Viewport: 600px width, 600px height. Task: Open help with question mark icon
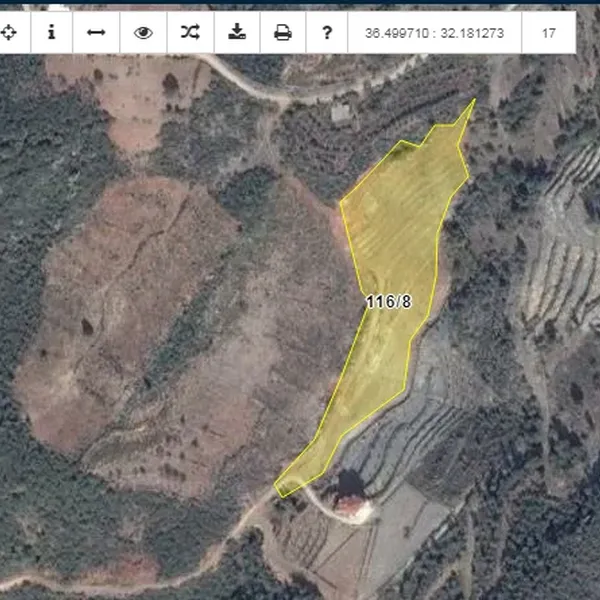(327, 33)
